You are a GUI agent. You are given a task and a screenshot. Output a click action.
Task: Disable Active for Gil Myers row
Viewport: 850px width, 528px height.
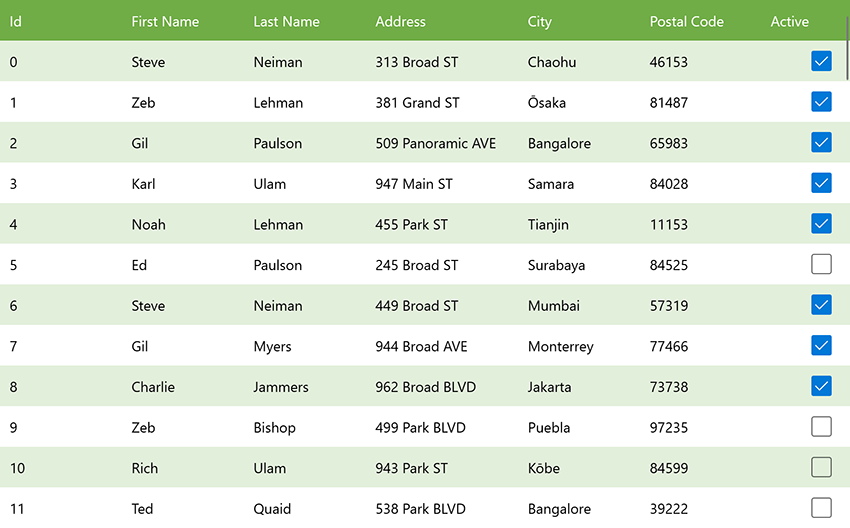coord(821,346)
